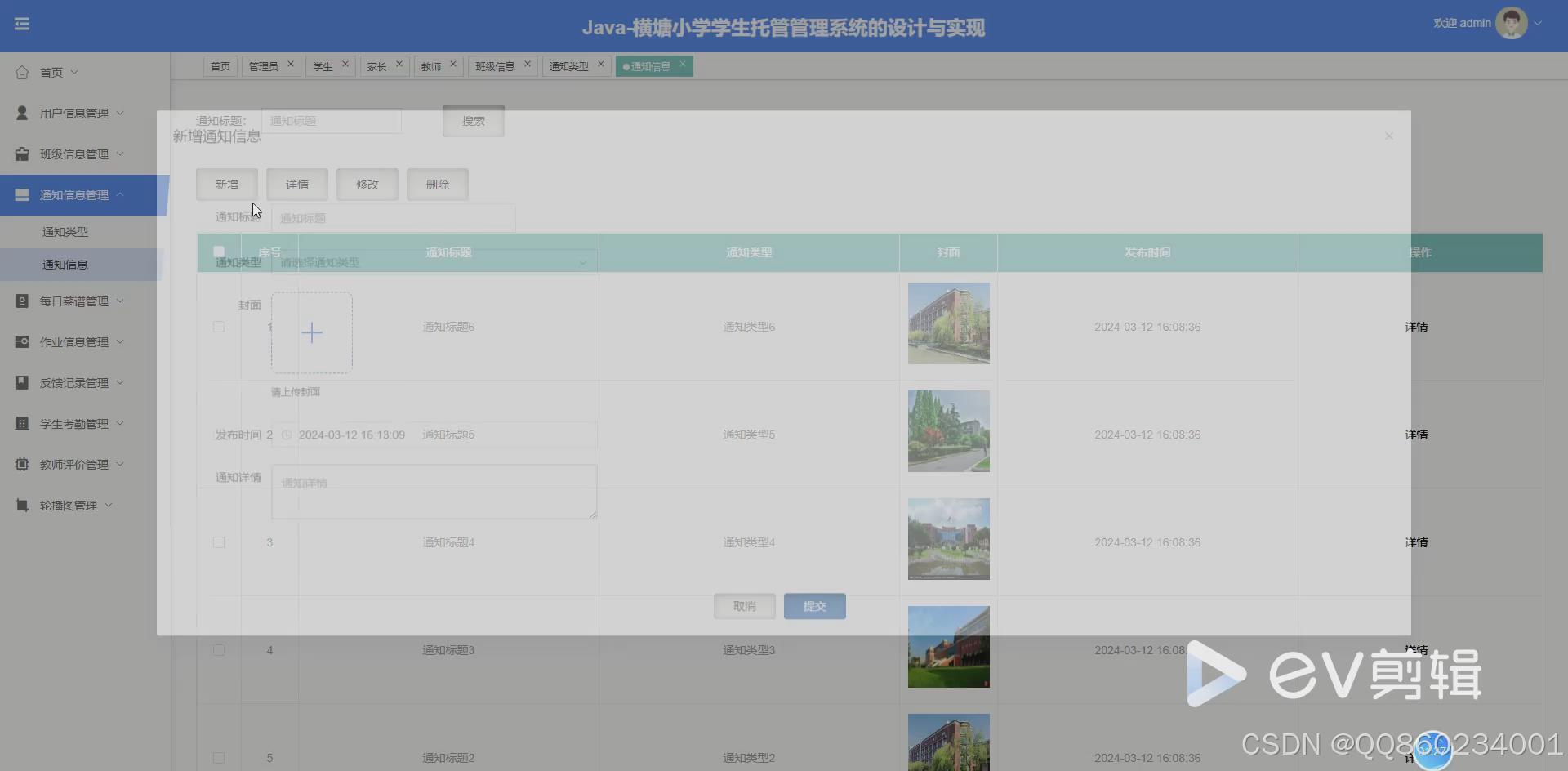Close the 新增通知信息 dialog

1389,136
